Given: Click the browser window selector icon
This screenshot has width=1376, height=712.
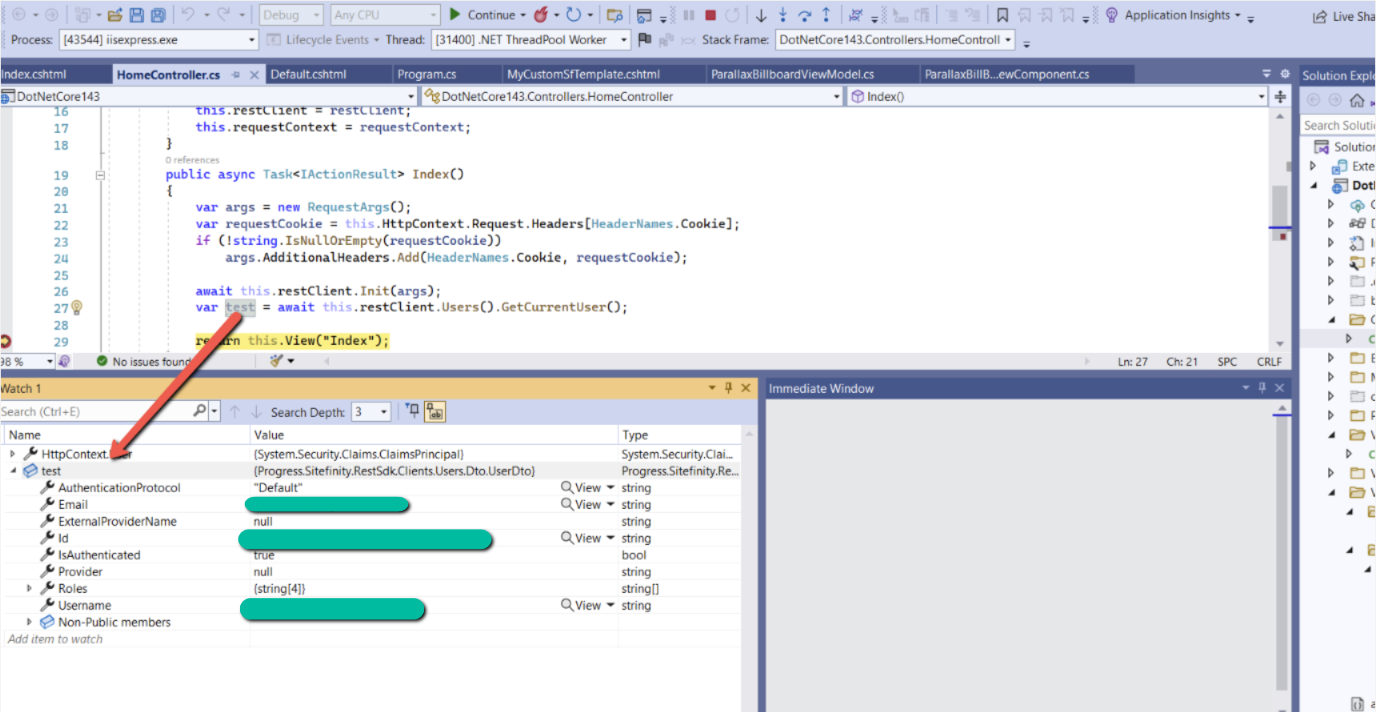Looking at the screenshot, I should [644, 15].
